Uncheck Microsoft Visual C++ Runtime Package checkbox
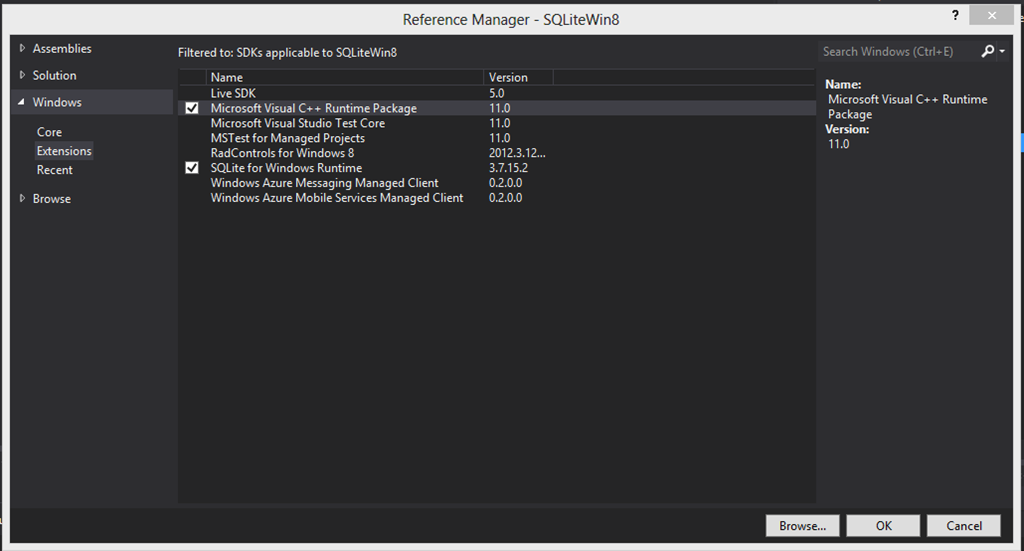The image size is (1024, 551). click(192, 108)
